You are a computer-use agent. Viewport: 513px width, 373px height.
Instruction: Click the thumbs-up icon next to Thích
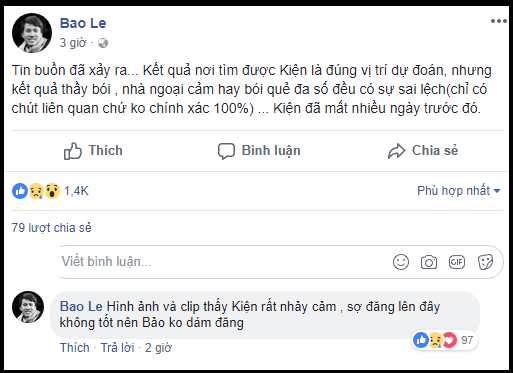click(72, 151)
